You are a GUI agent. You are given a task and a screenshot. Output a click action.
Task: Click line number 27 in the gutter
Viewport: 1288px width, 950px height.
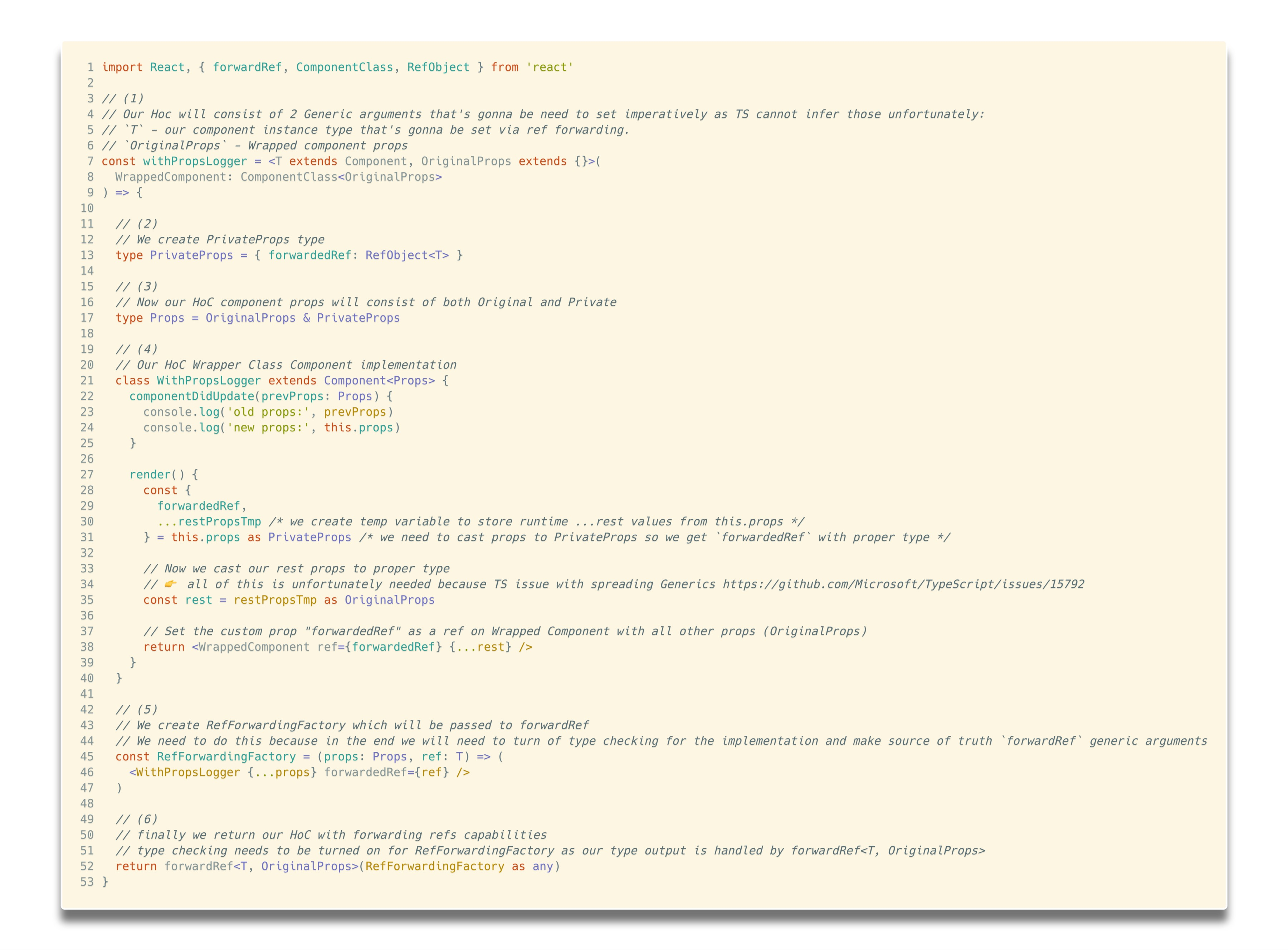pyautogui.click(x=87, y=474)
